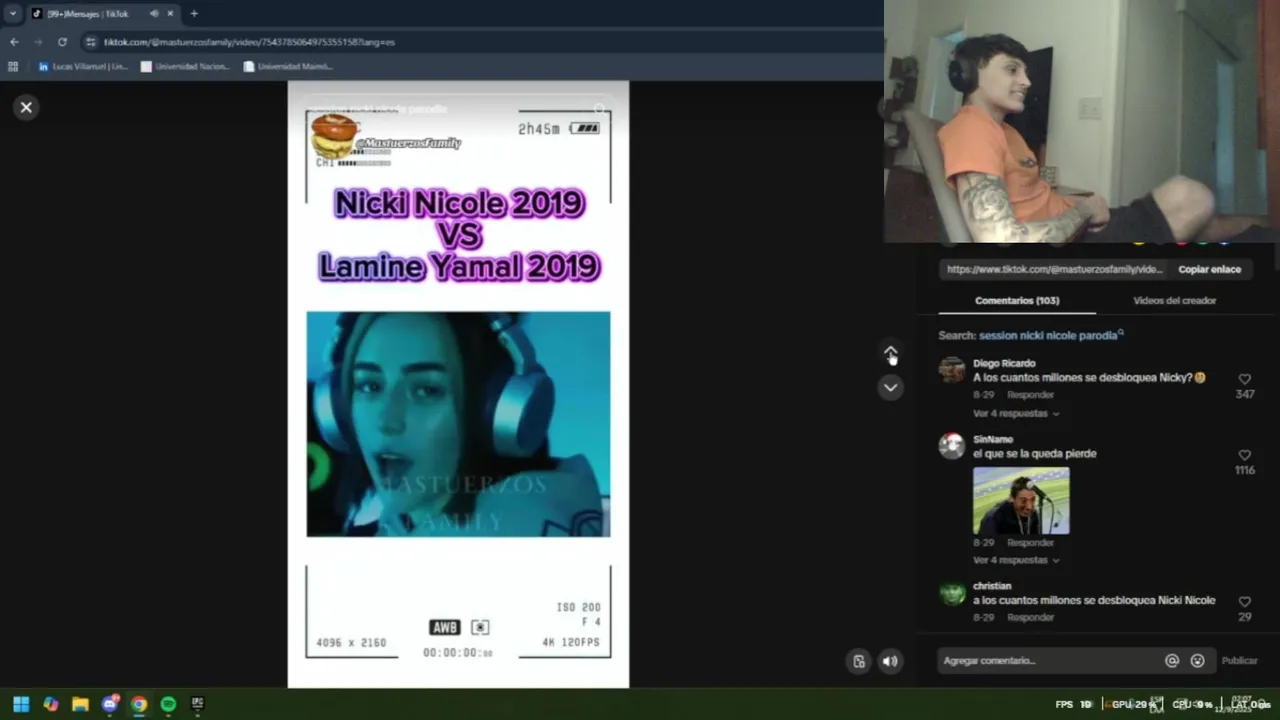Go to the next video arrow
Viewport: 1280px width, 720px height.
pyautogui.click(x=890, y=387)
